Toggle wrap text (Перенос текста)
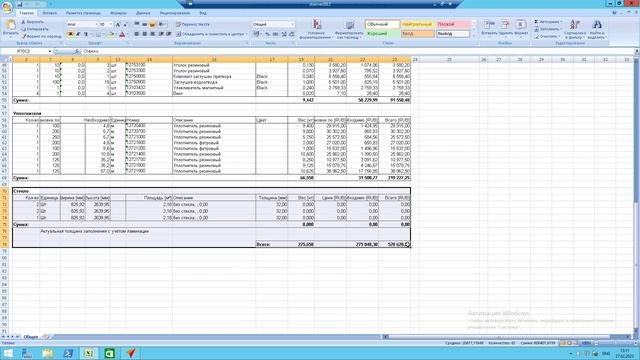 (x=193, y=24)
